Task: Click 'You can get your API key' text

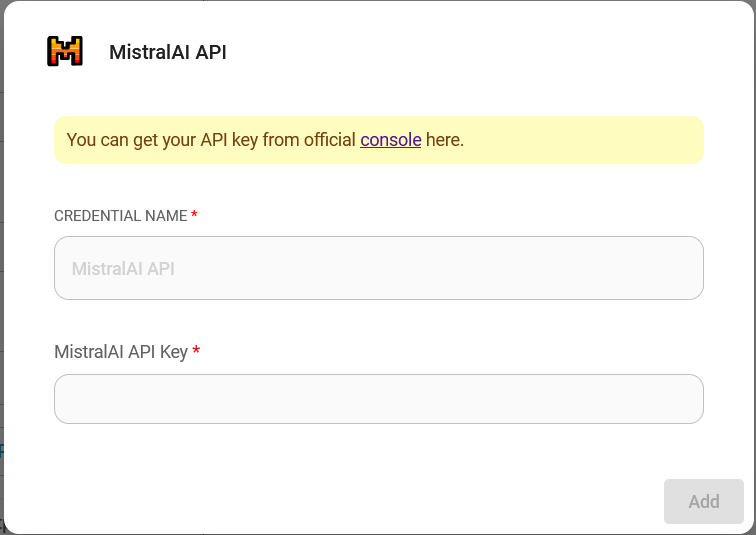Action: pyautogui.click(x=160, y=140)
